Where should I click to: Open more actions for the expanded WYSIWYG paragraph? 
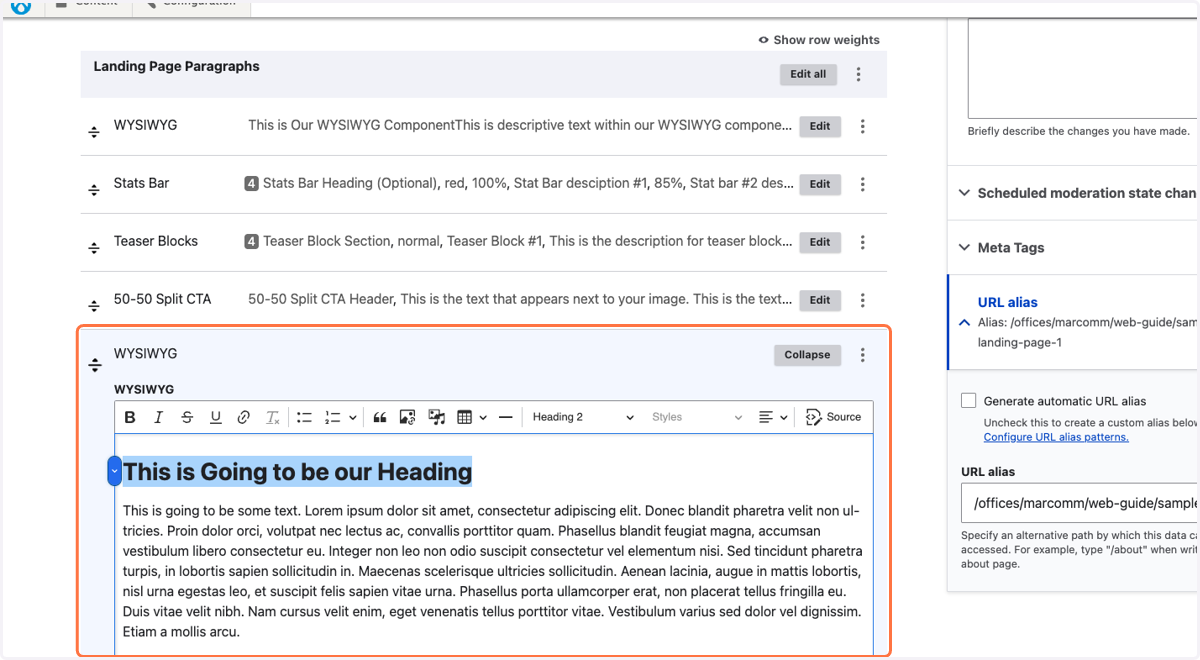[863, 355]
